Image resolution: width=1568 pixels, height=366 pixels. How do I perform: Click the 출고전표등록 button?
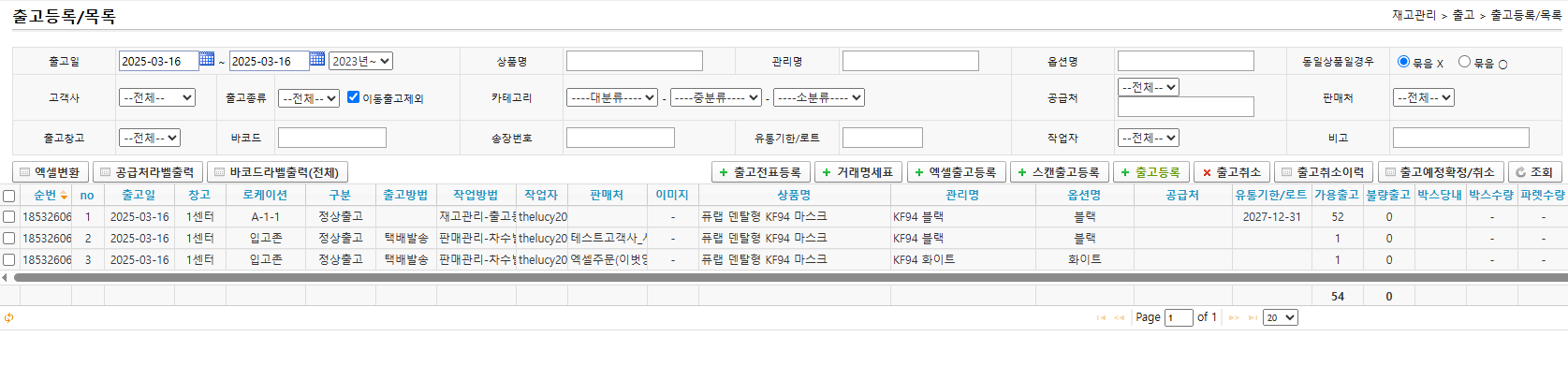pos(761,172)
